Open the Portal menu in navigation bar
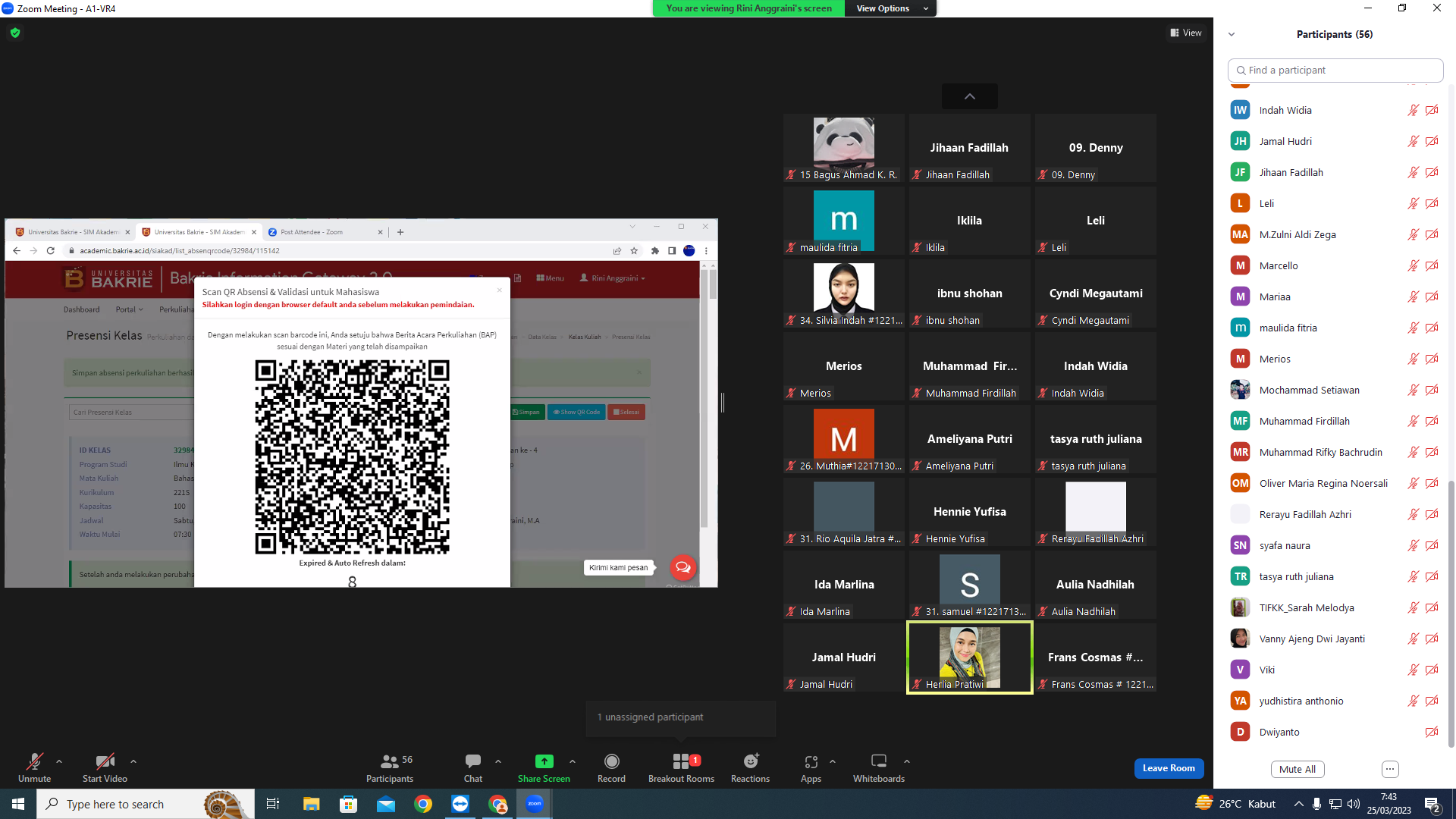 (129, 309)
